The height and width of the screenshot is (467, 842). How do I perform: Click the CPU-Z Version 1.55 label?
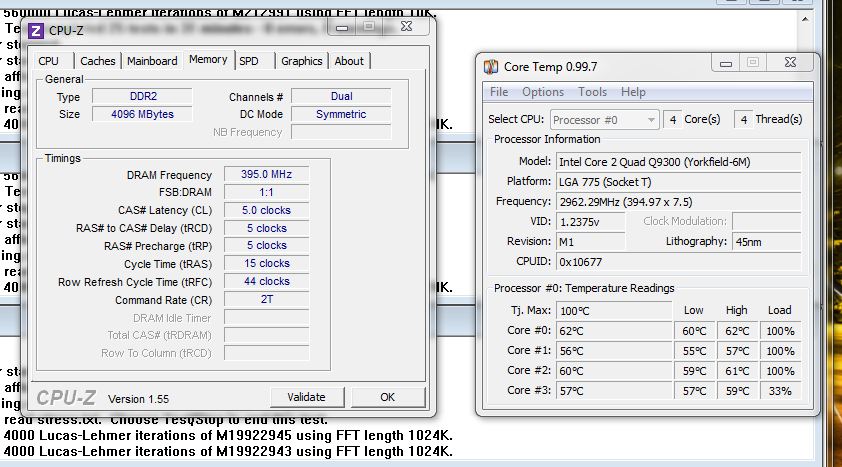click(x=139, y=399)
